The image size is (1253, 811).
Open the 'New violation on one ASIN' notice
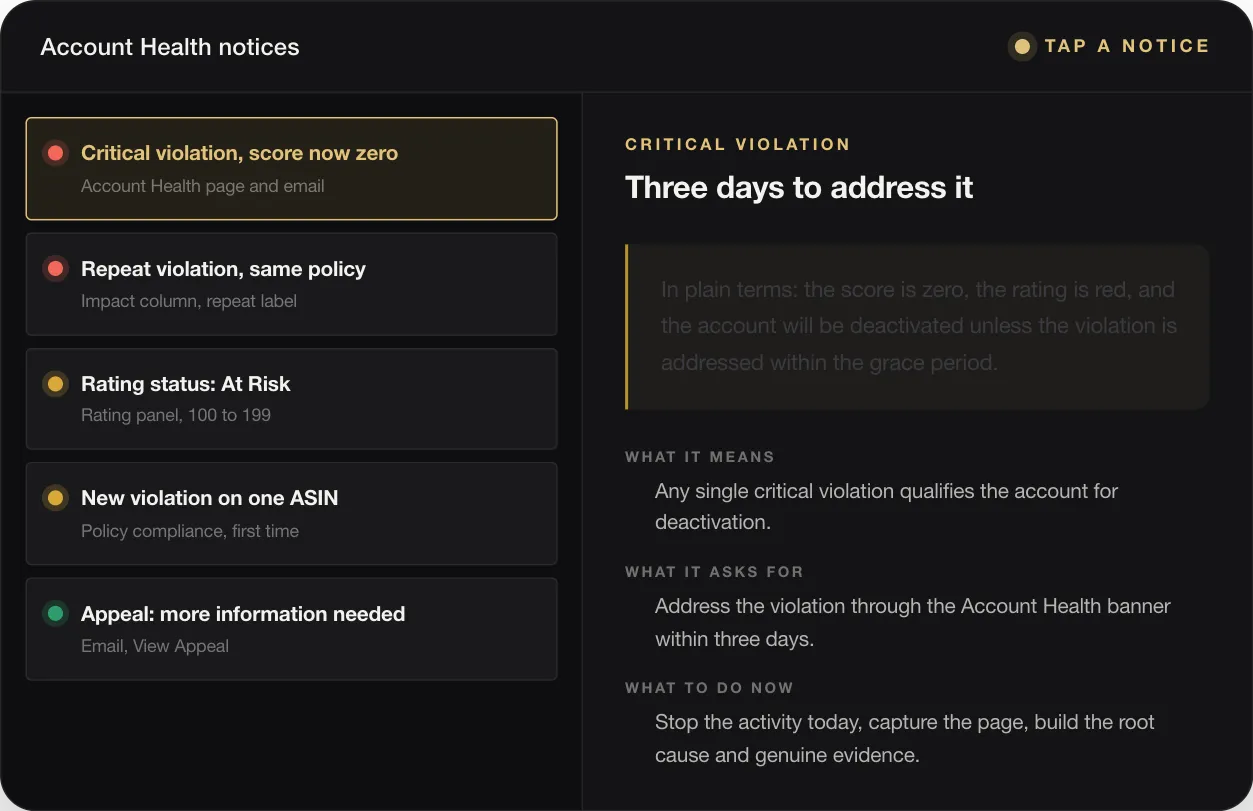(x=291, y=513)
